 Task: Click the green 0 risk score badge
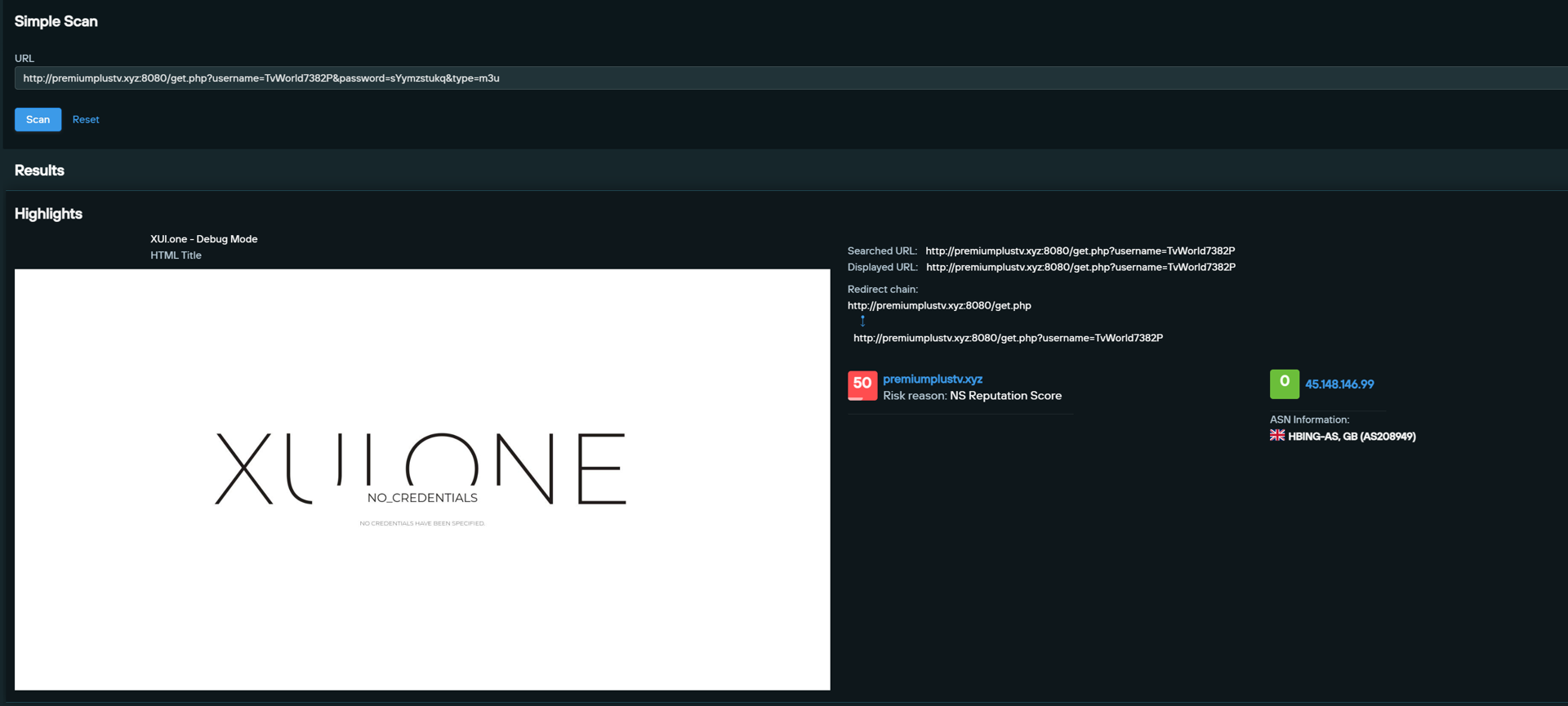(1285, 384)
